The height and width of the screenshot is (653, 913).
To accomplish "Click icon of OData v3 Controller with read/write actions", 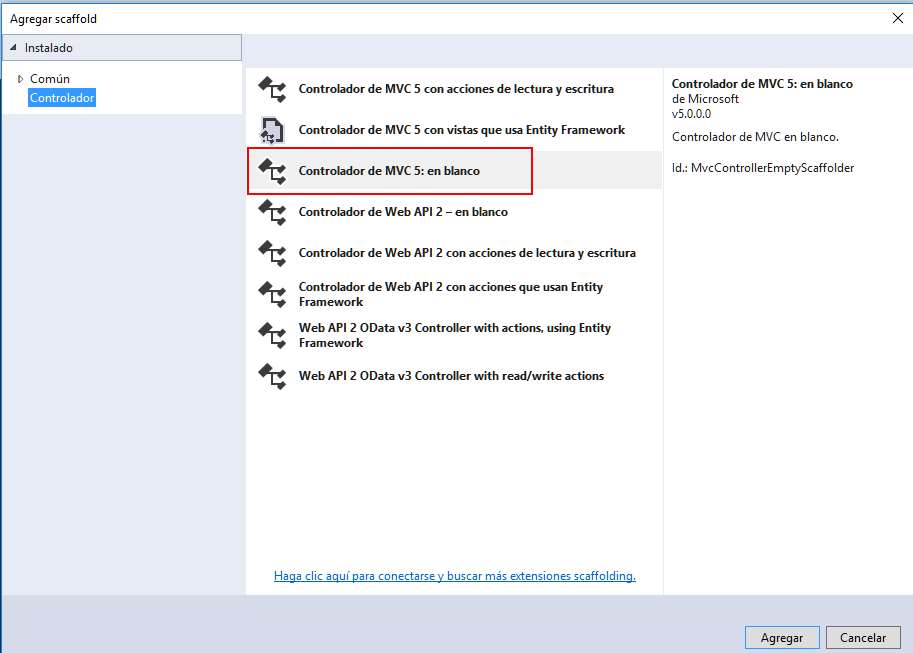I will coord(273,376).
